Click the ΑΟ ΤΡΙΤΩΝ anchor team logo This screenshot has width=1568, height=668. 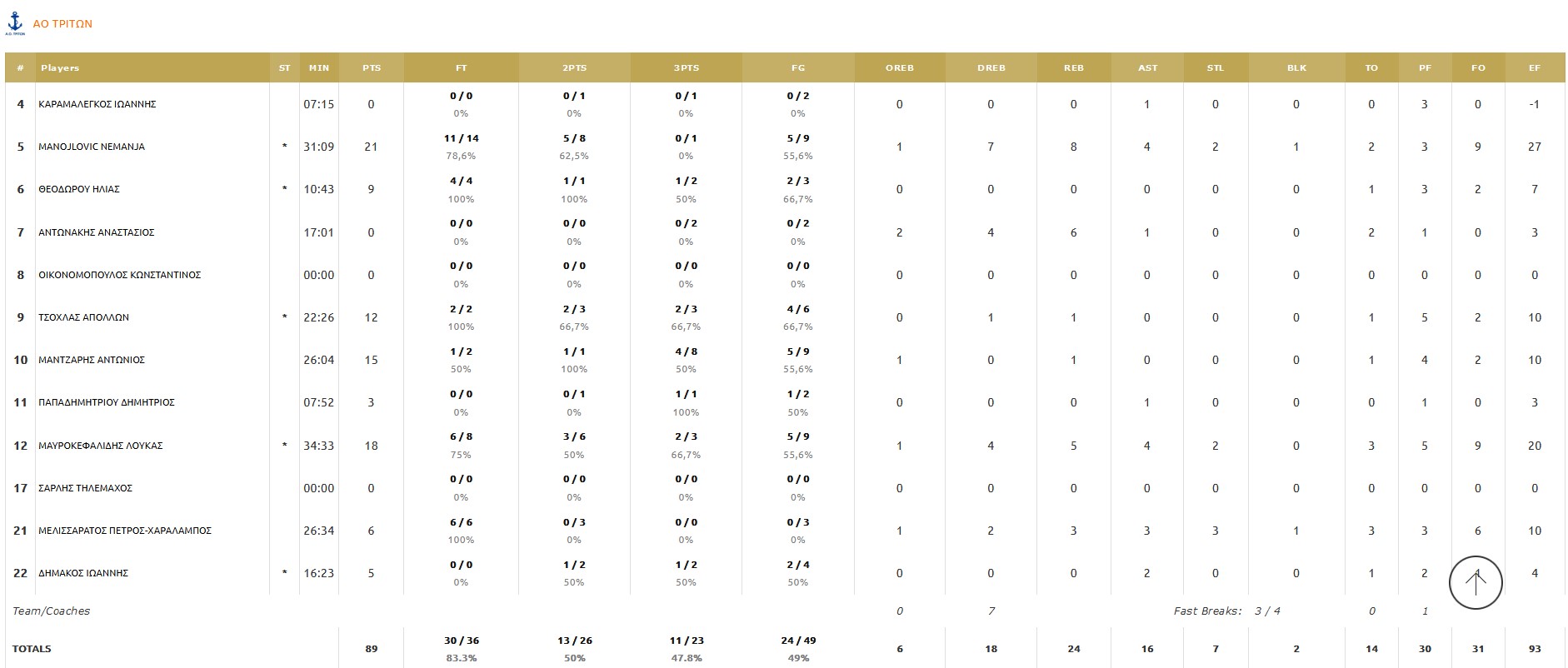click(x=15, y=23)
